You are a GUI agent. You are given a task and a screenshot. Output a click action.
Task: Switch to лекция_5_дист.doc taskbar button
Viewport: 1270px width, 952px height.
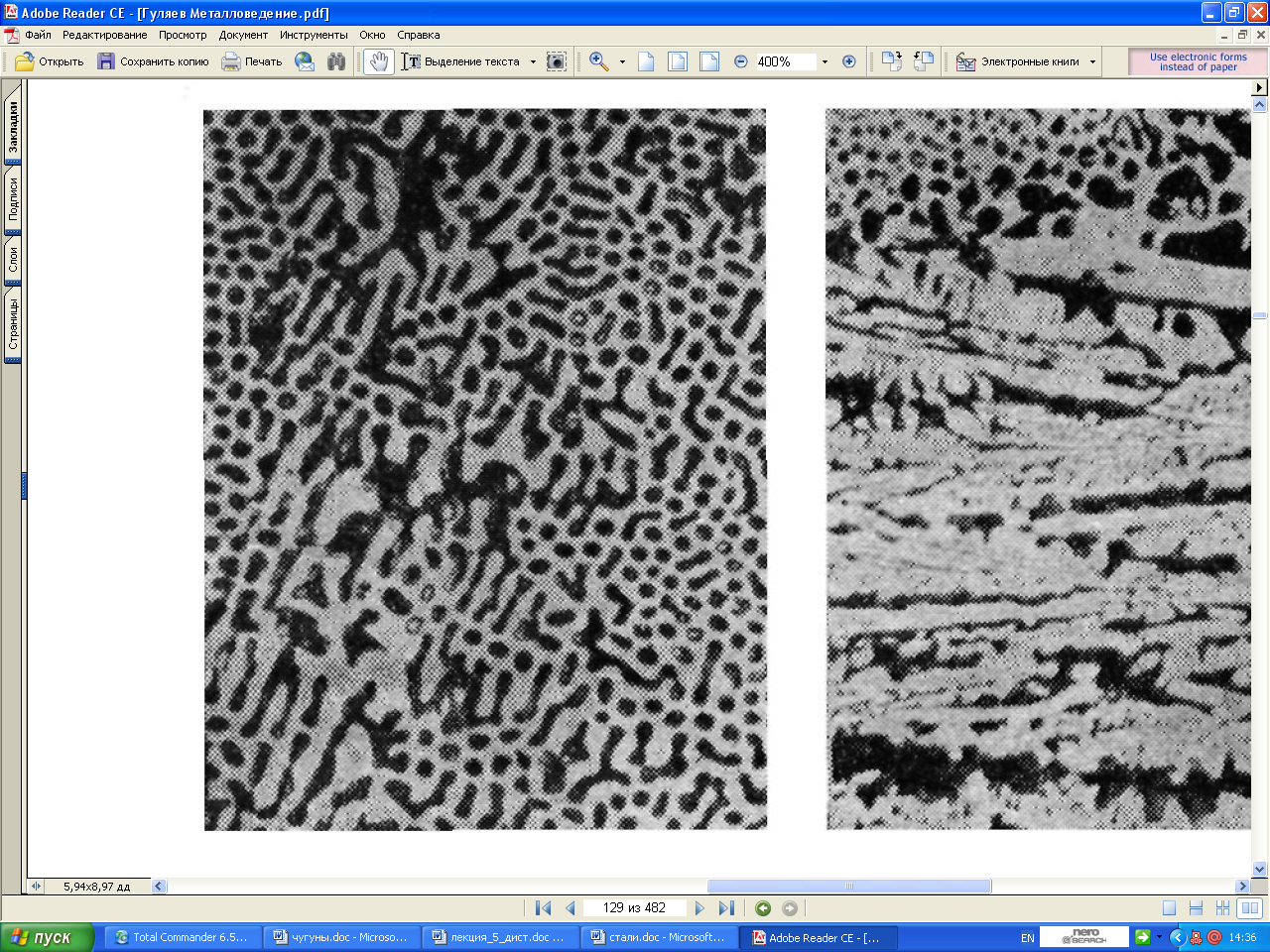click(x=502, y=937)
